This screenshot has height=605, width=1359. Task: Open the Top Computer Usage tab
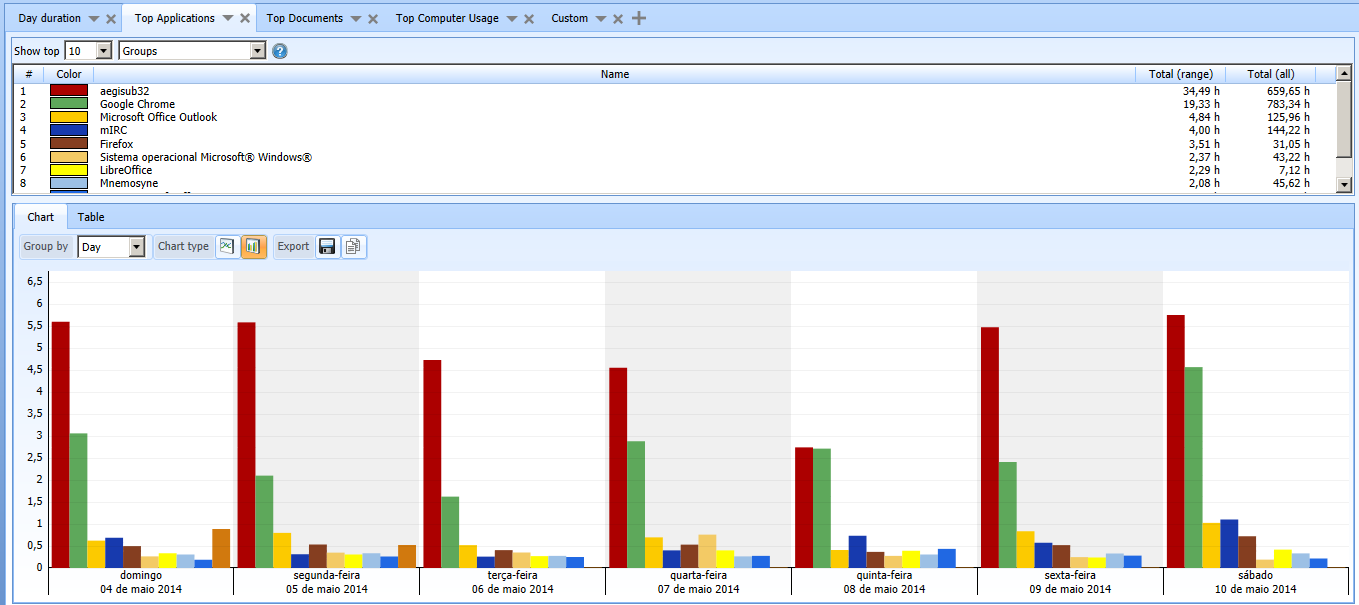[x=447, y=18]
